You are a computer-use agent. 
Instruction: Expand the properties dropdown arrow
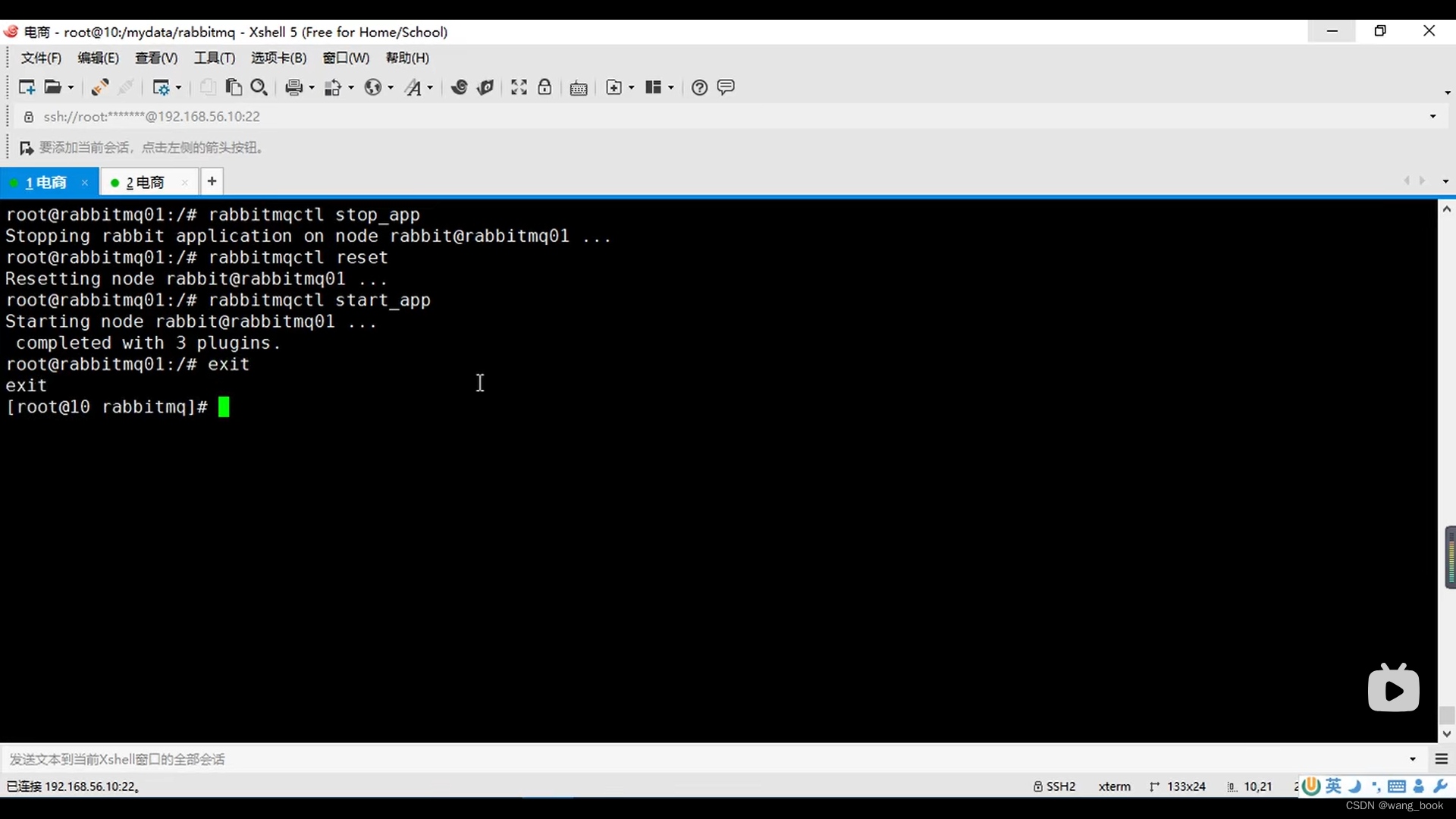click(x=179, y=88)
